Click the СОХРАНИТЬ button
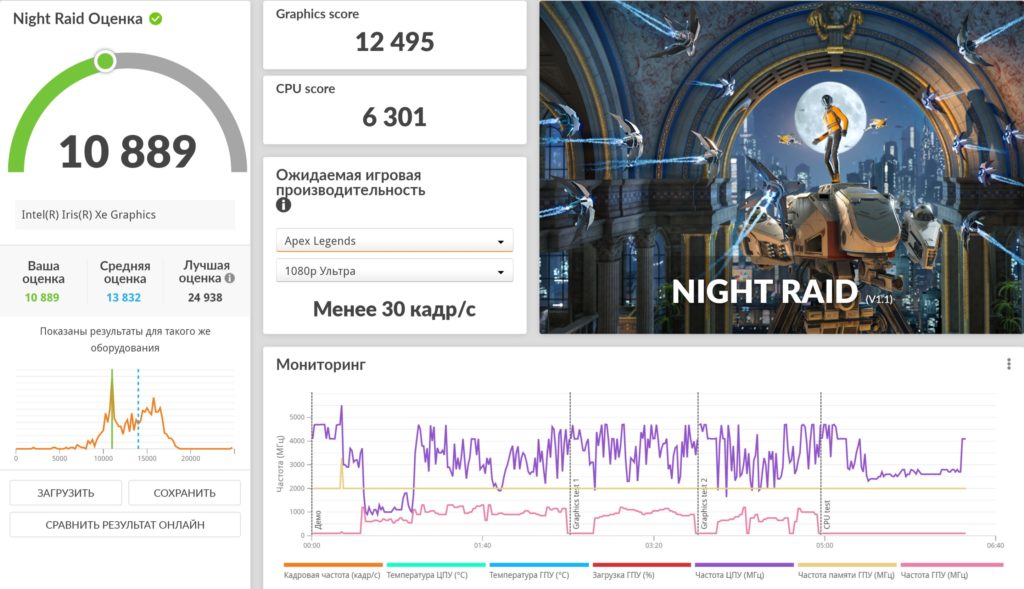 point(185,493)
